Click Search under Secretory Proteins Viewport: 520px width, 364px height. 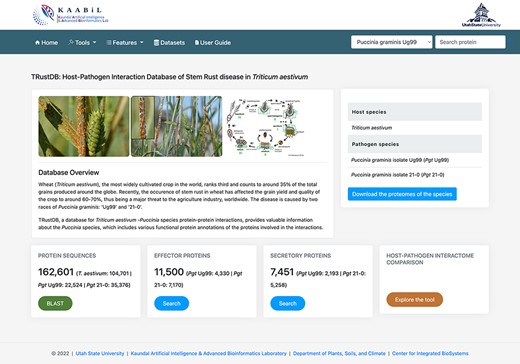coord(287,303)
